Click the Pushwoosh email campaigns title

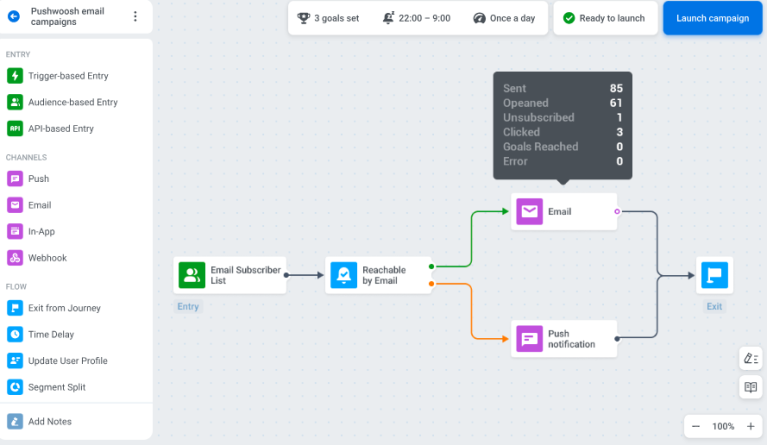tap(68, 17)
